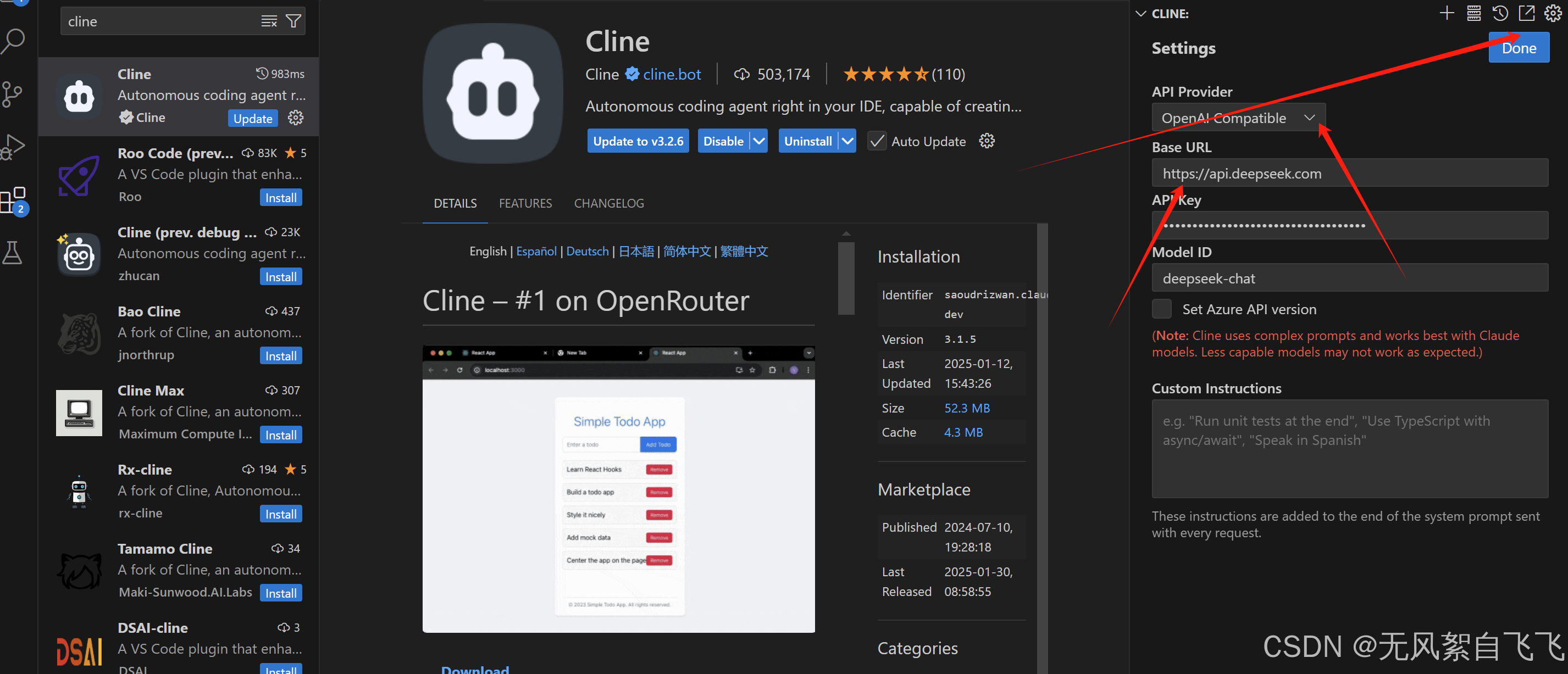Image resolution: width=1568 pixels, height=674 pixels.
Task: Switch to the FEATURES tab
Action: pyautogui.click(x=525, y=203)
